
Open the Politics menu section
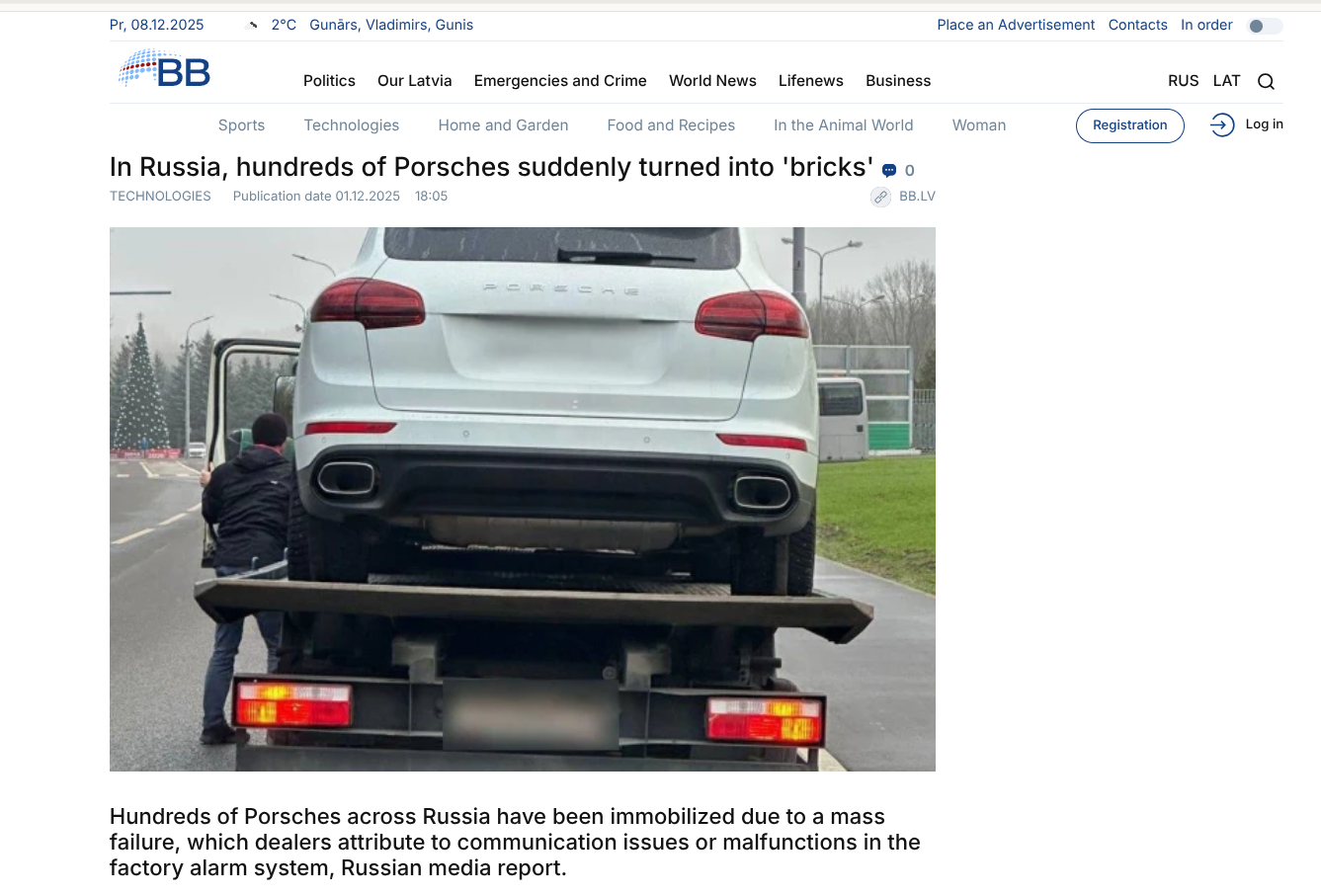coord(329,81)
